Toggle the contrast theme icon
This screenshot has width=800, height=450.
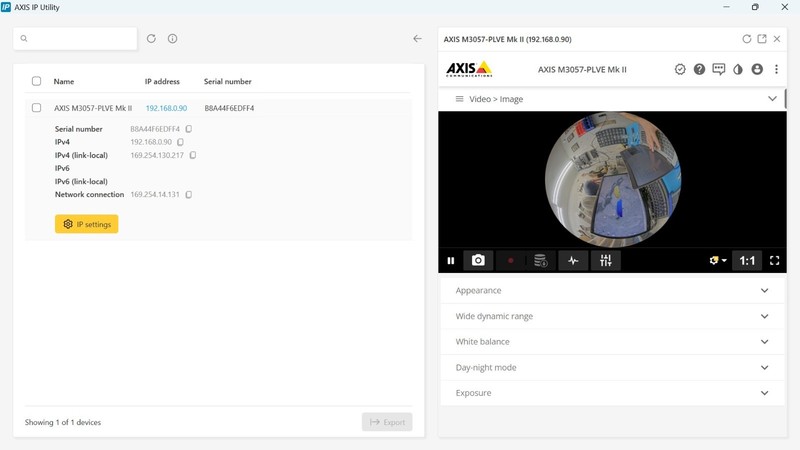738,69
